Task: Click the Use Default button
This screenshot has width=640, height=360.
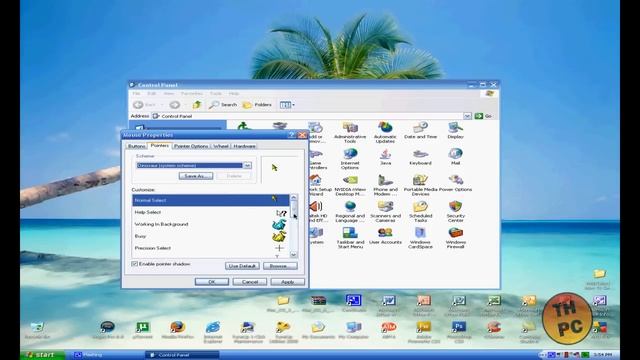Action: click(x=242, y=266)
